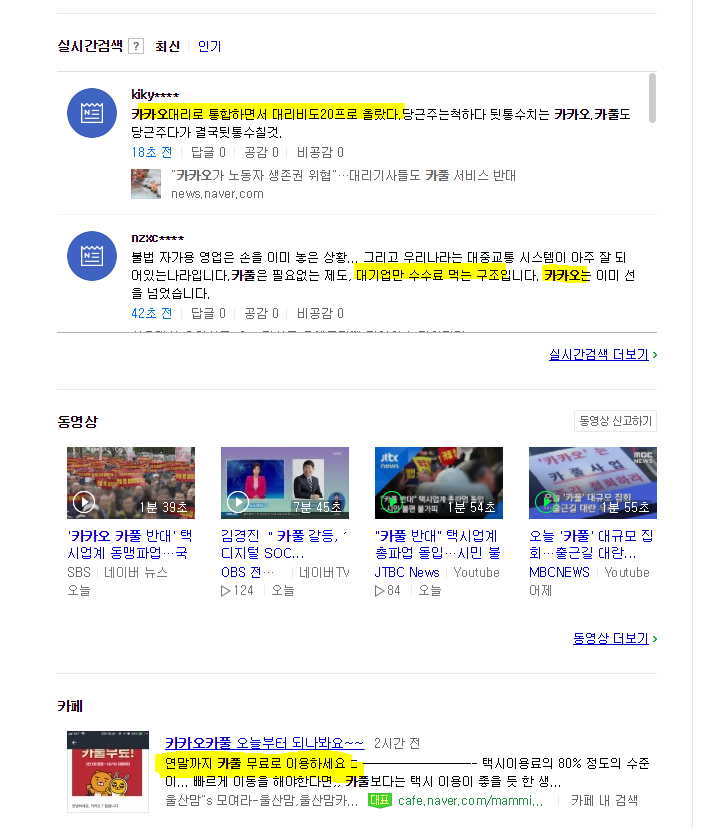Open 김경진 "카풀 갈등 video title
This screenshot has width=702, height=828.
coord(284,544)
